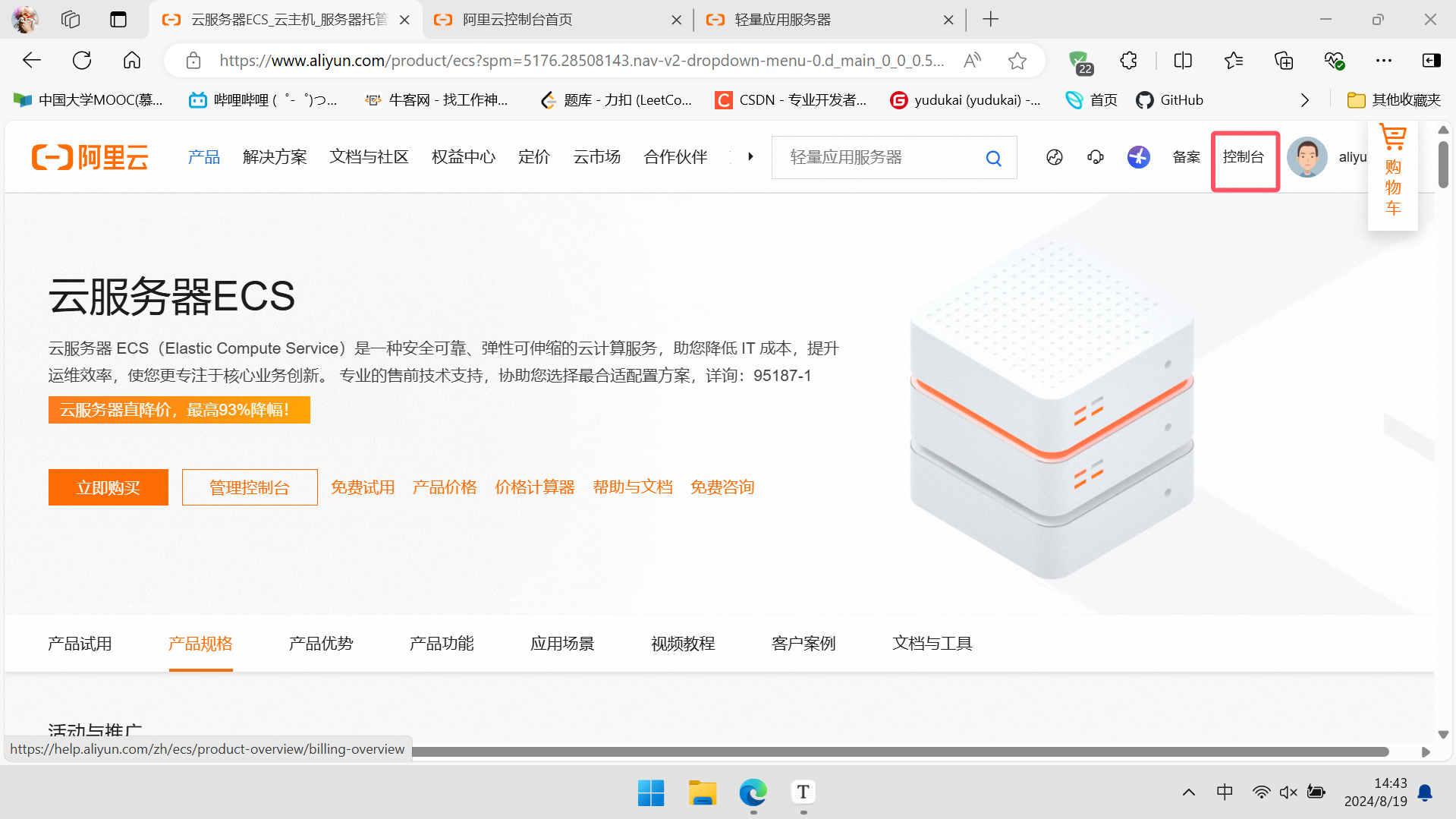Open the 合作伙伴 menu item
Image resolution: width=1456 pixels, height=819 pixels.
pyautogui.click(x=675, y=157)
